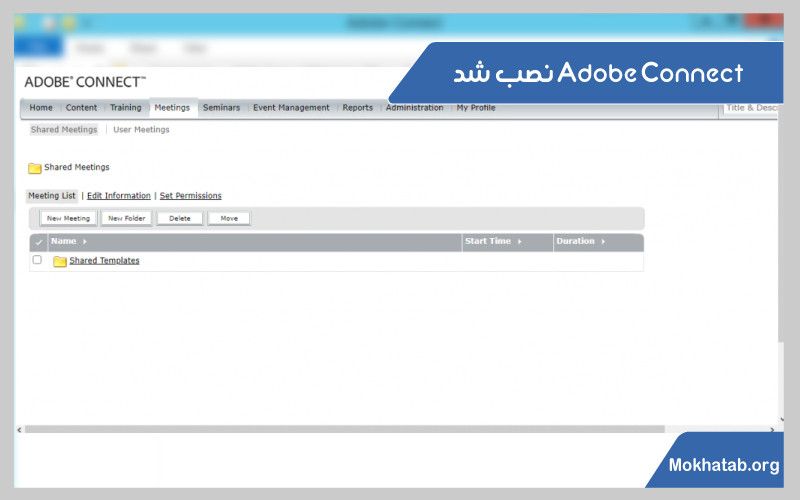Open the Reports tab
Image resolution: width=800 pixels, height=500 pixels.
coord(357,108)
